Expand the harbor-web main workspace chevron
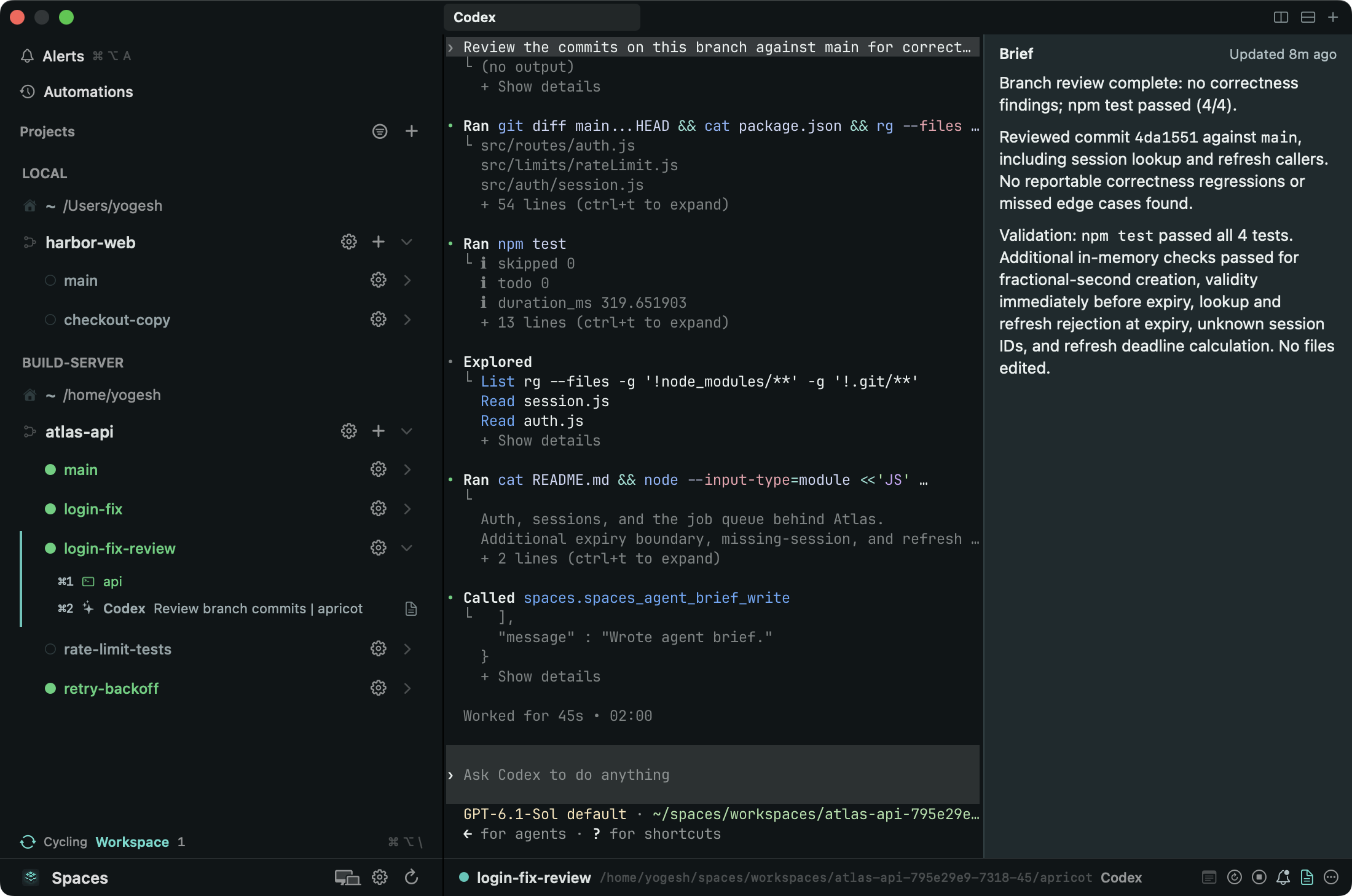 click(x=407, y=280)
